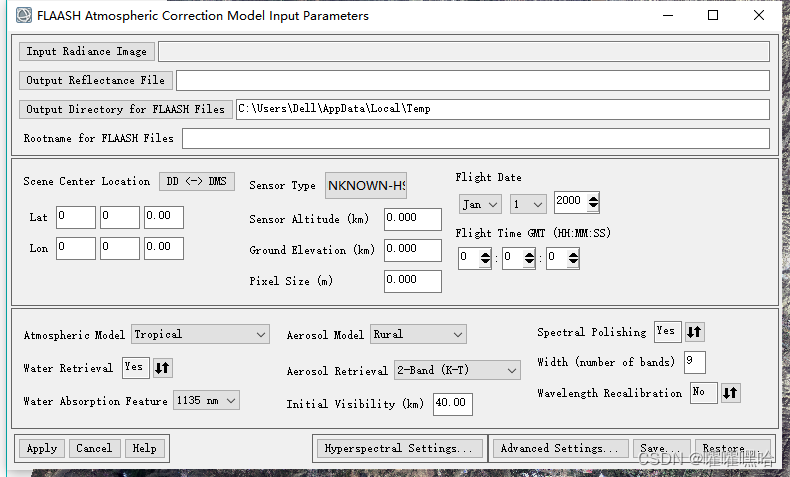Click the Initial Visibility (km) field

point(452,404)
